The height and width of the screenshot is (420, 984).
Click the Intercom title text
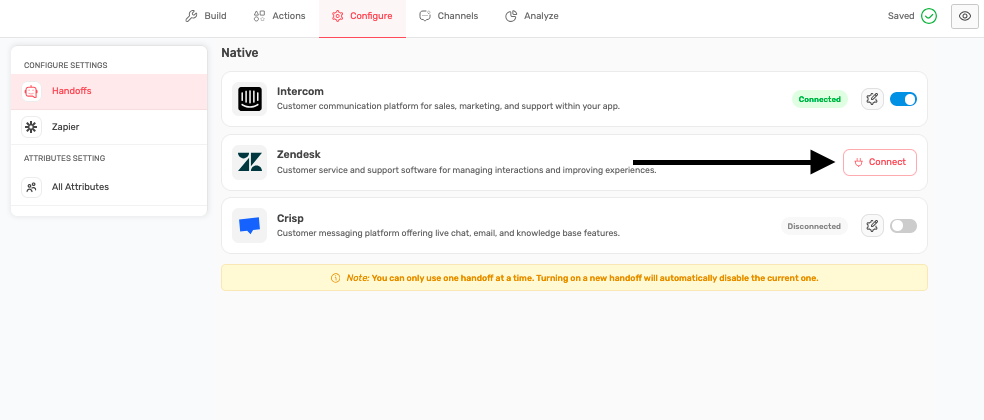coord(300,92)
